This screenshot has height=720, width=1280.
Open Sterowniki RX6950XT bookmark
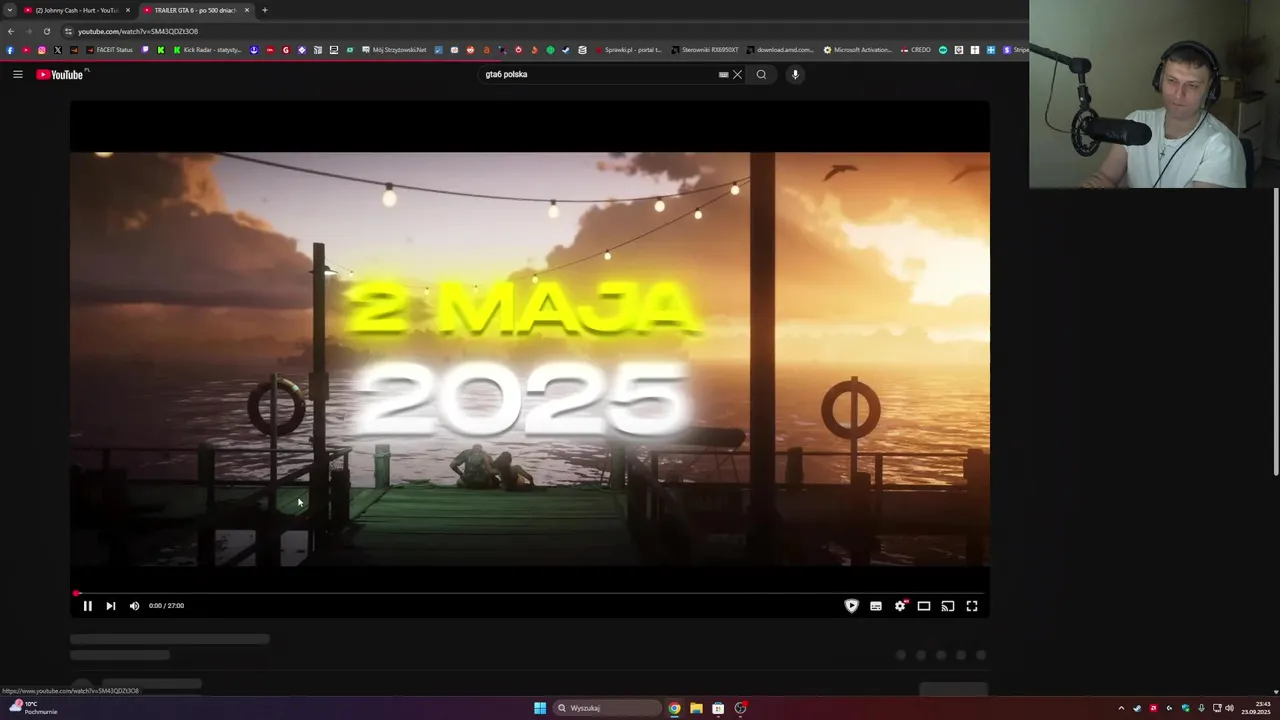(x=705, y=50)
